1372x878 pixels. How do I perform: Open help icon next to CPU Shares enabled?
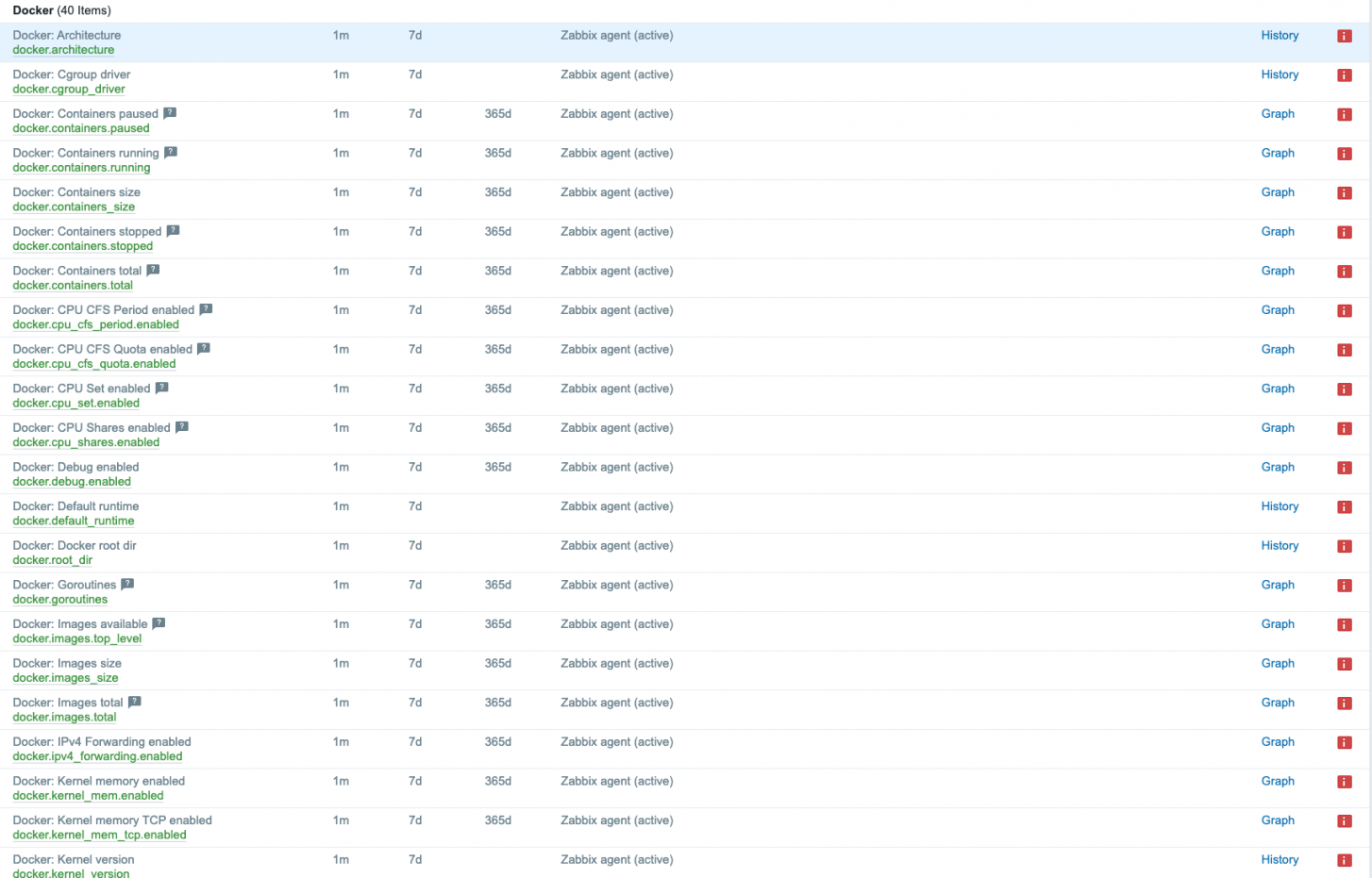coord(182,427)
